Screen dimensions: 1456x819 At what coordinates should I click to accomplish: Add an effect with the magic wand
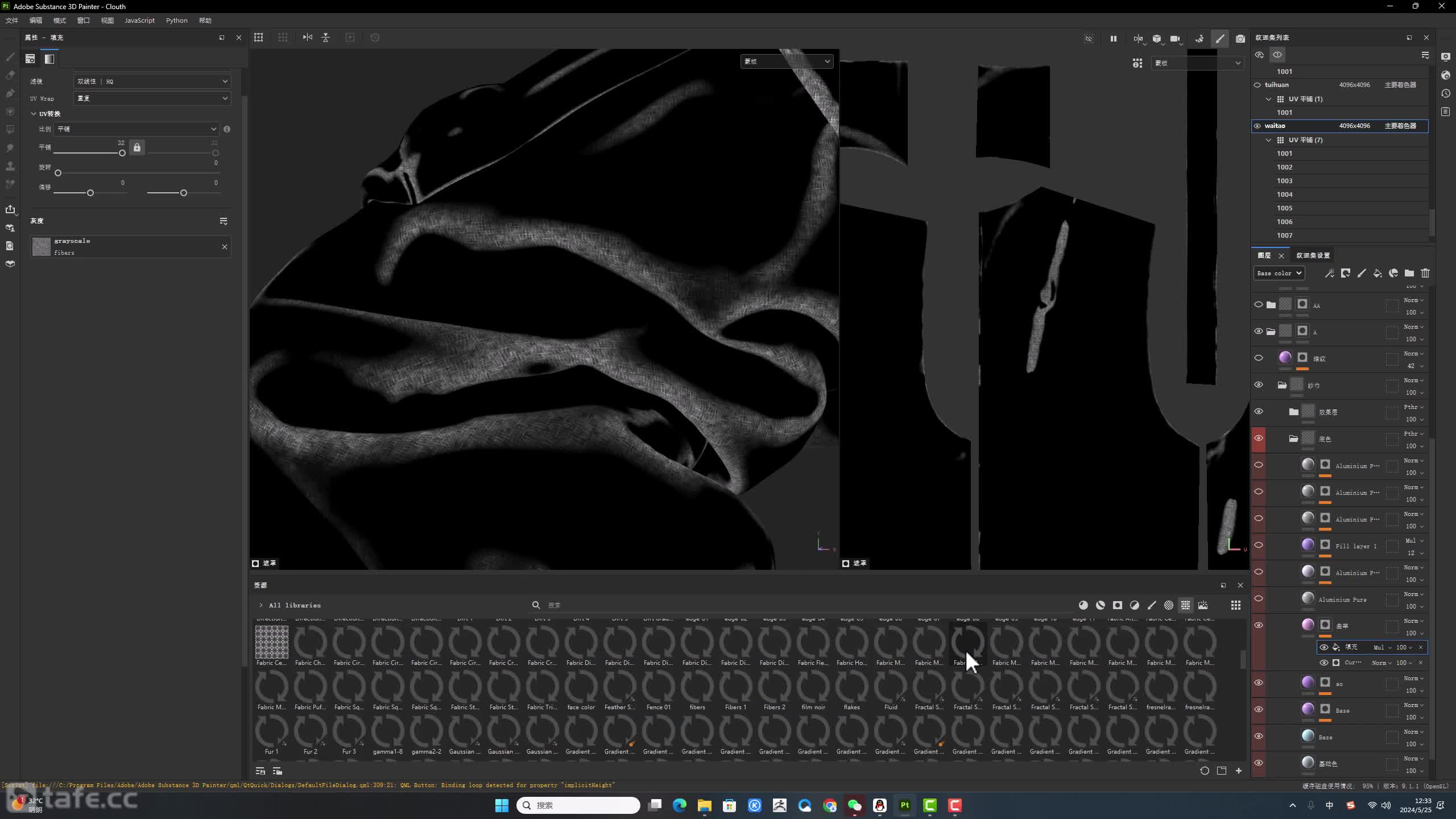click(x=1330, y=273)
